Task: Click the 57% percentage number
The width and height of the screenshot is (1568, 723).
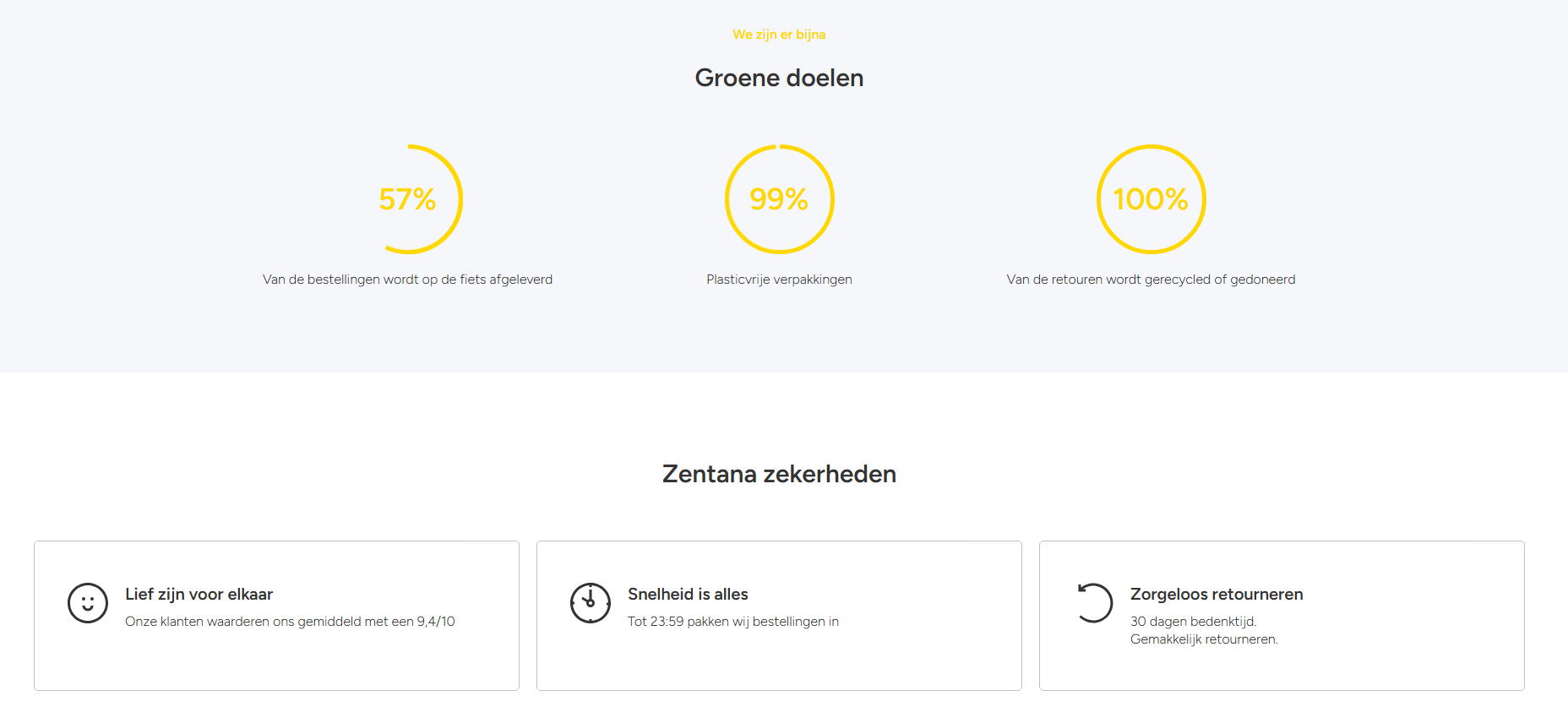Action: tap(407, 199)
